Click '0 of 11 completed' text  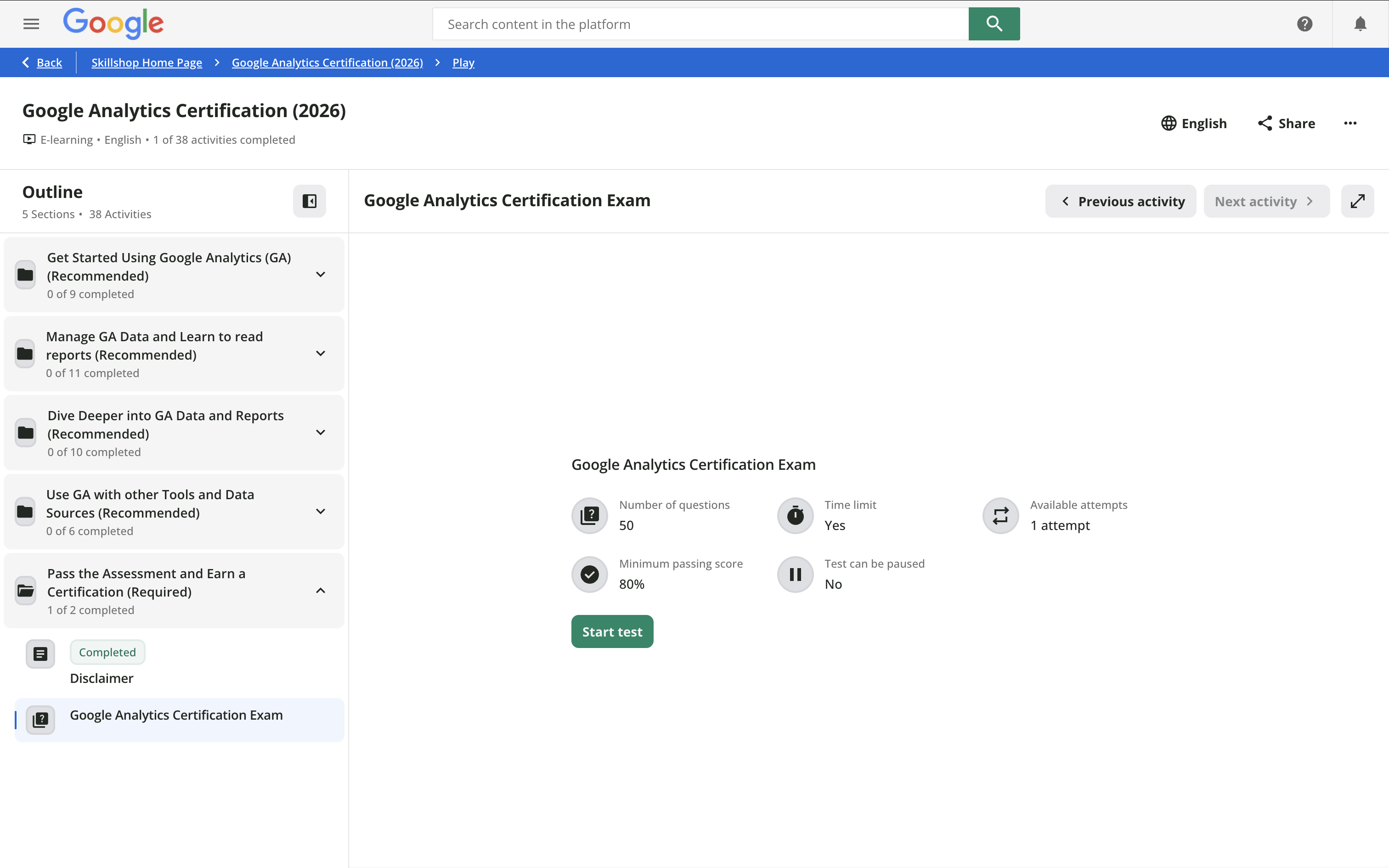[x=92, y=373]
